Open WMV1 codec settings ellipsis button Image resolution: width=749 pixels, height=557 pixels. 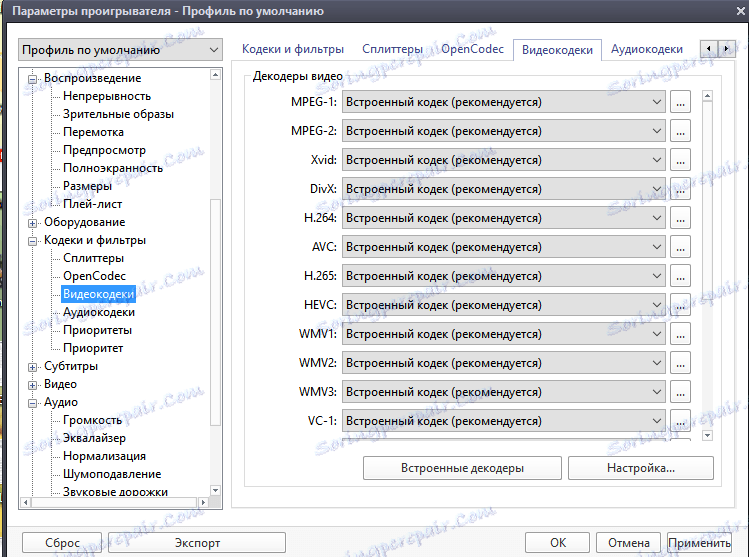pyautogui.click(x=680, y=334)
